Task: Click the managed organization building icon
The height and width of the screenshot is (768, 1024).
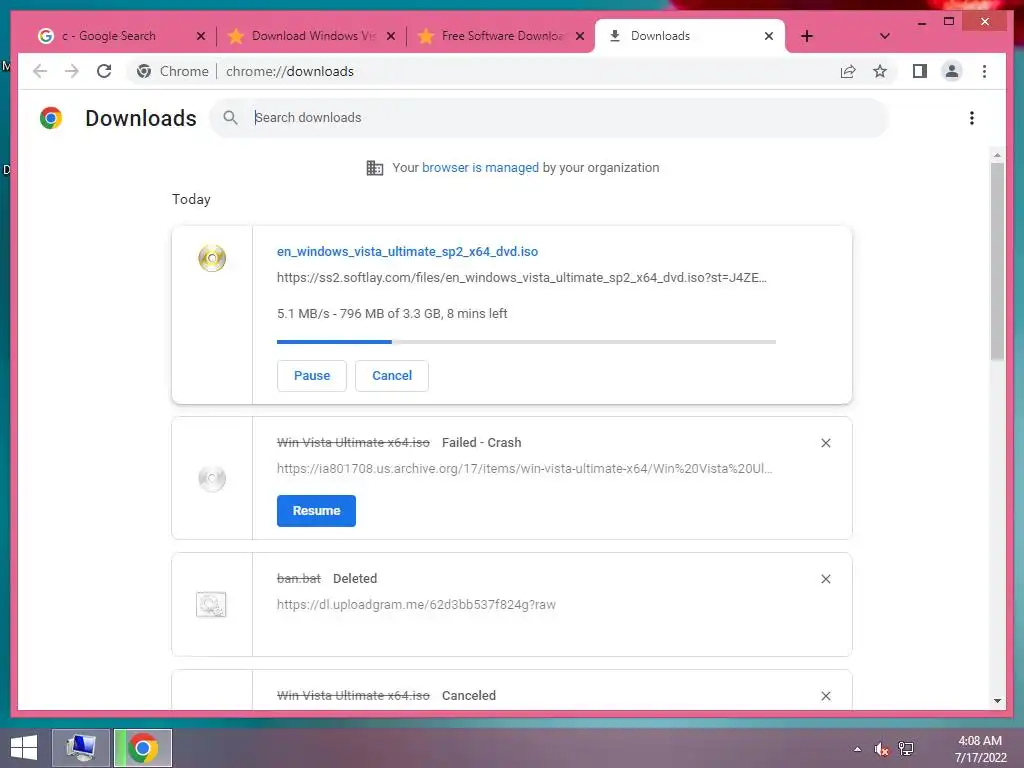Action: tap(375, 168)
